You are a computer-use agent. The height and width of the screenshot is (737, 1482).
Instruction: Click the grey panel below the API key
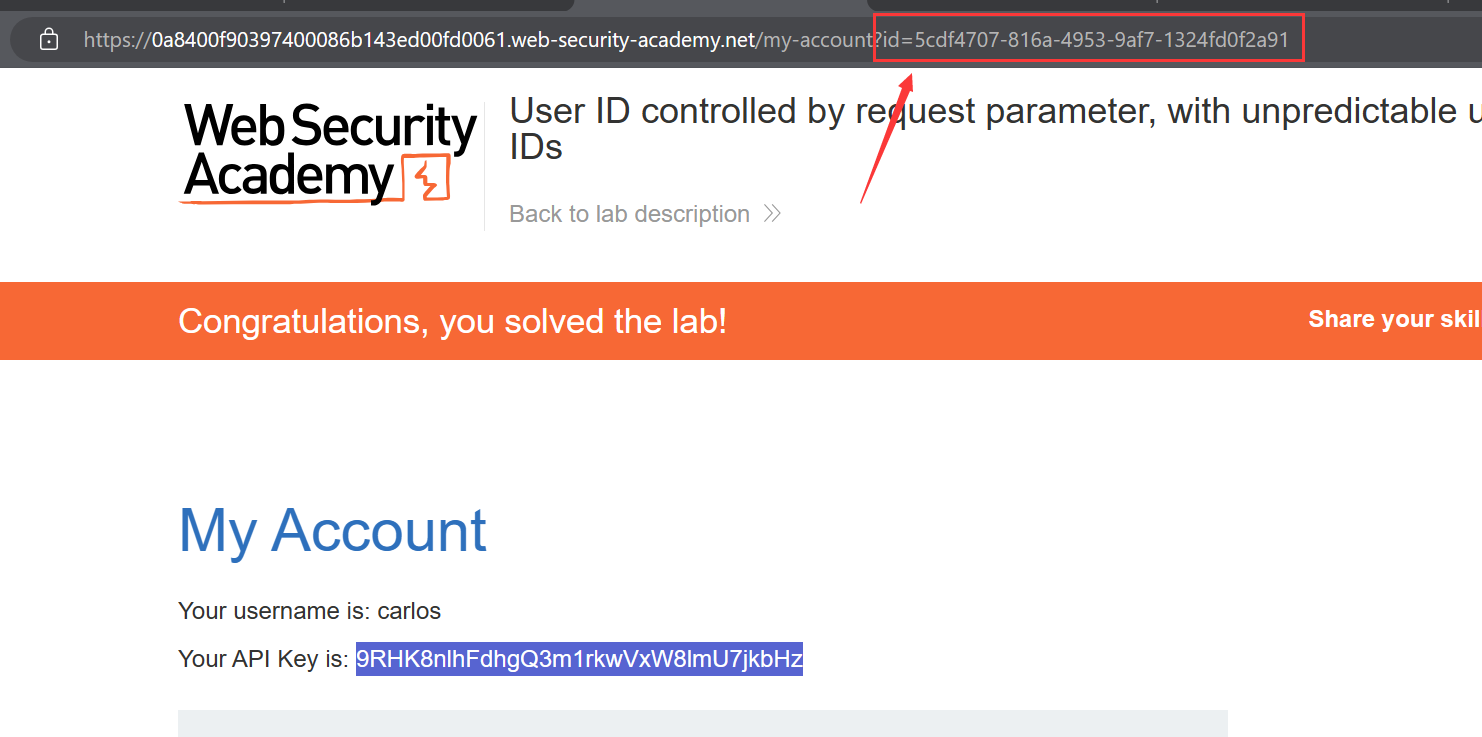click(x=702, y=723)
